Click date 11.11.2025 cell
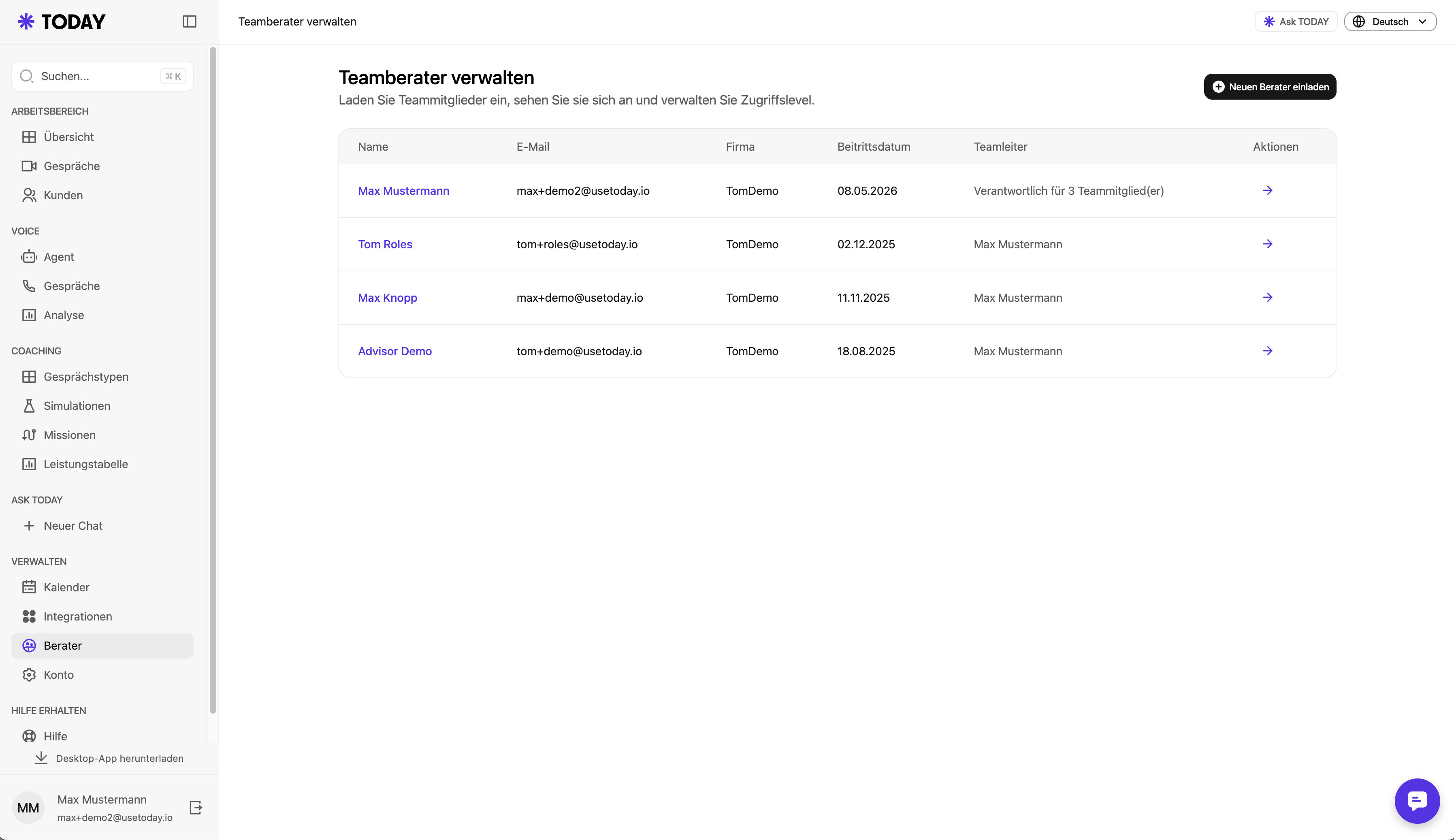 (x=863, y=298)
